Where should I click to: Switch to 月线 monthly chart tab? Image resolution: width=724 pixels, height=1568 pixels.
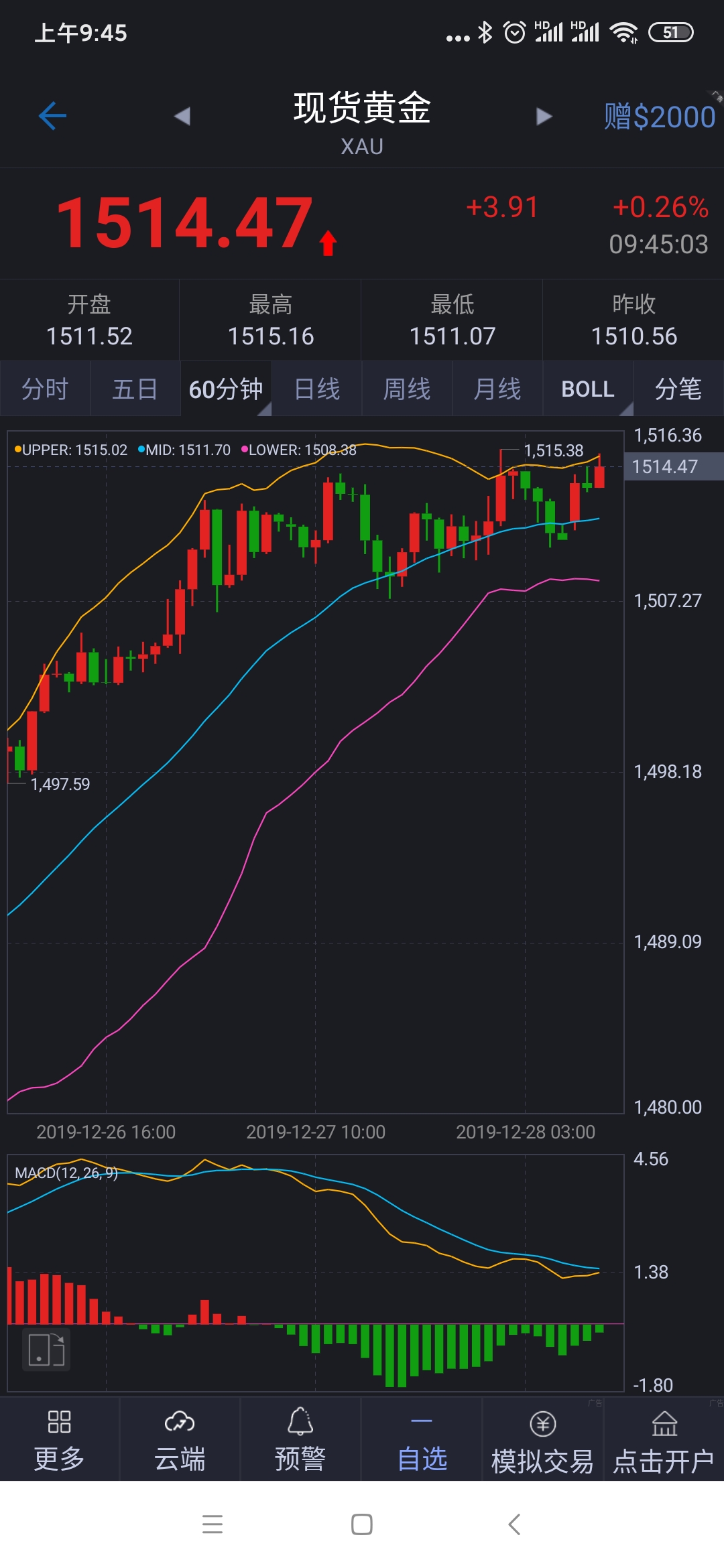[x=497, y=389]
